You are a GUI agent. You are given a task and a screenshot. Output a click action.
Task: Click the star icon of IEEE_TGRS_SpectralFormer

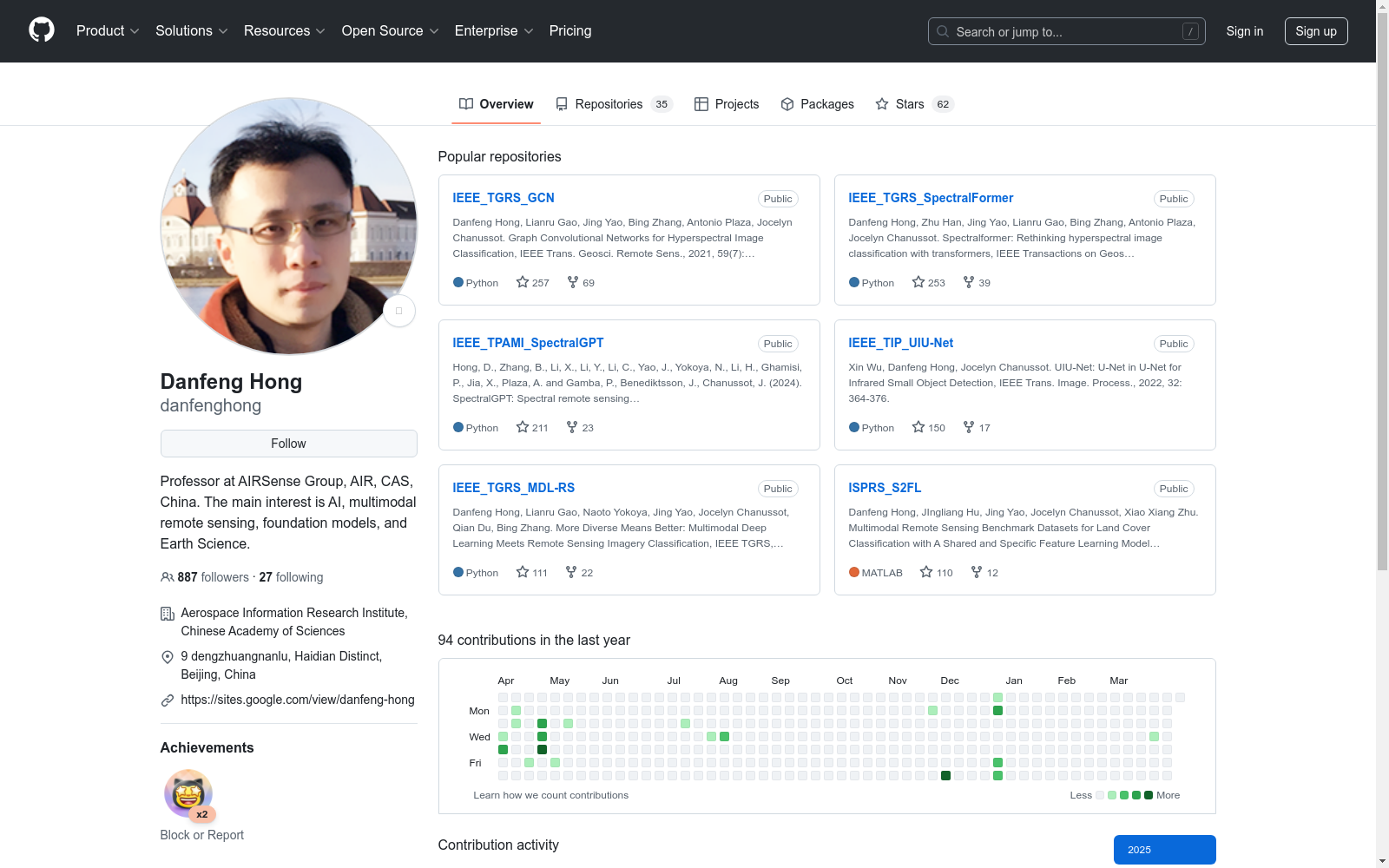pos(918,282)
